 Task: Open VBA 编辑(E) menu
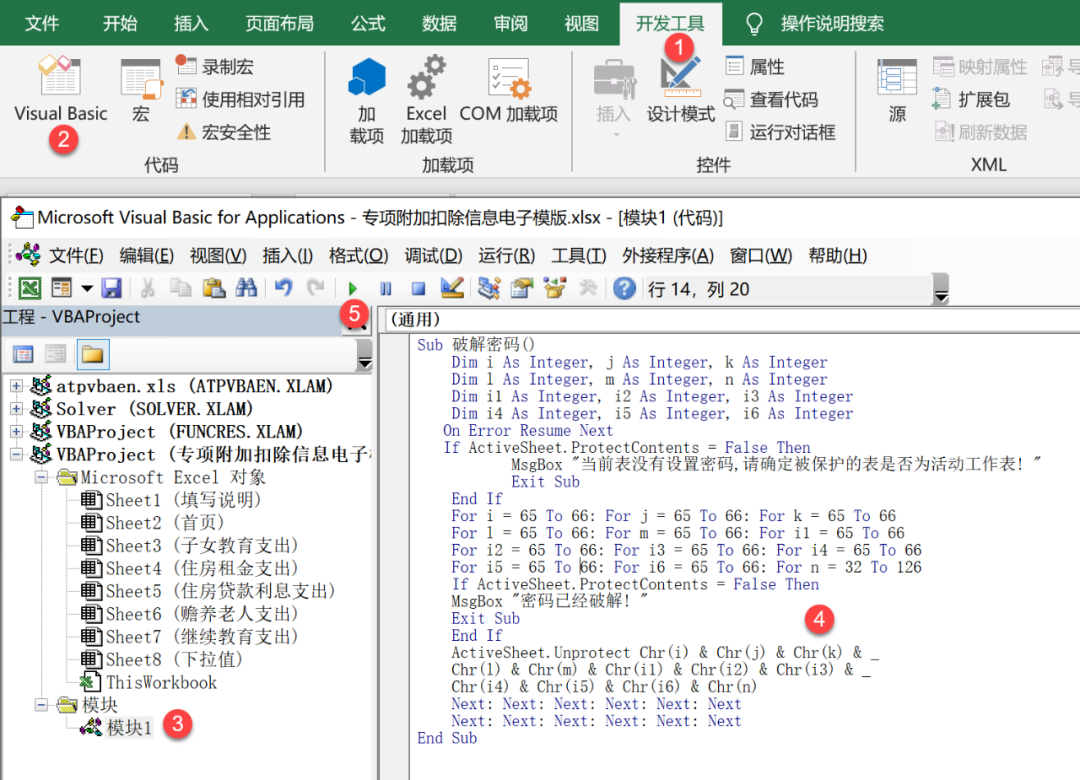pyautogui.click(x=147, y=256)
